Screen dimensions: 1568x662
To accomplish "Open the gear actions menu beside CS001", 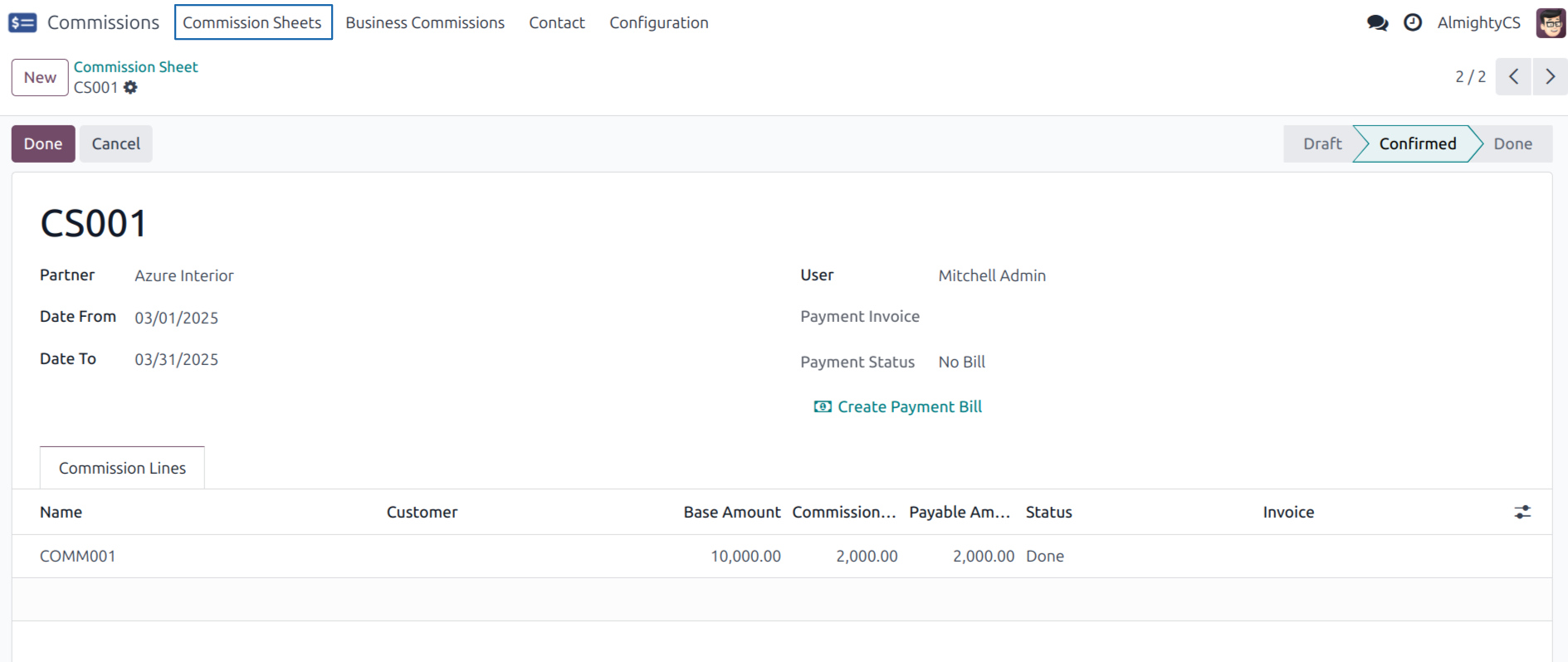I will tap(130, 87).
